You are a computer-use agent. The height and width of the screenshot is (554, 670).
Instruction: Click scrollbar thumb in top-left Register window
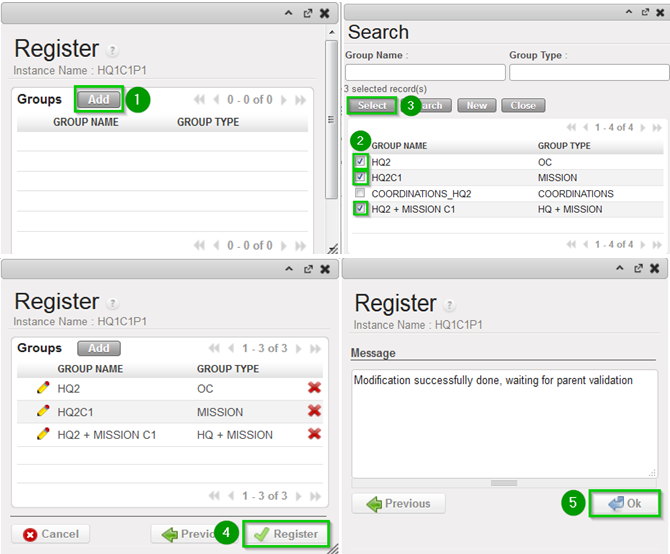pos(331,120)
